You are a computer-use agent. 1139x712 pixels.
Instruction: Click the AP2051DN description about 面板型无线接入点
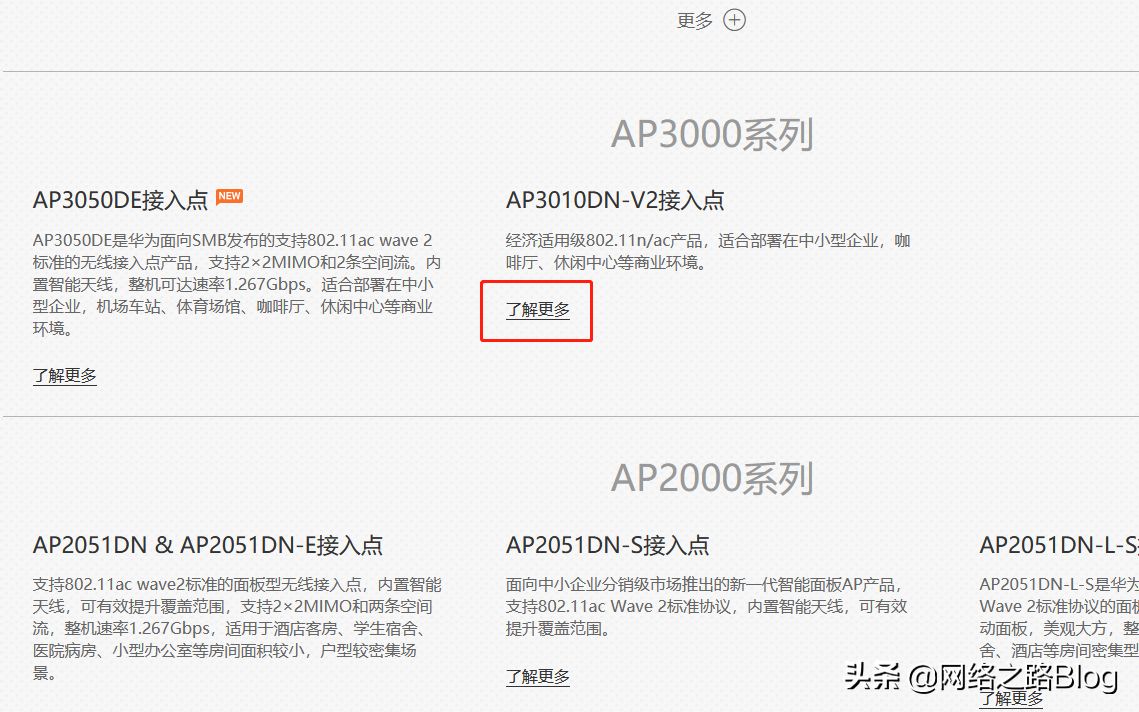pyautogui.click(x=237, y=628)
